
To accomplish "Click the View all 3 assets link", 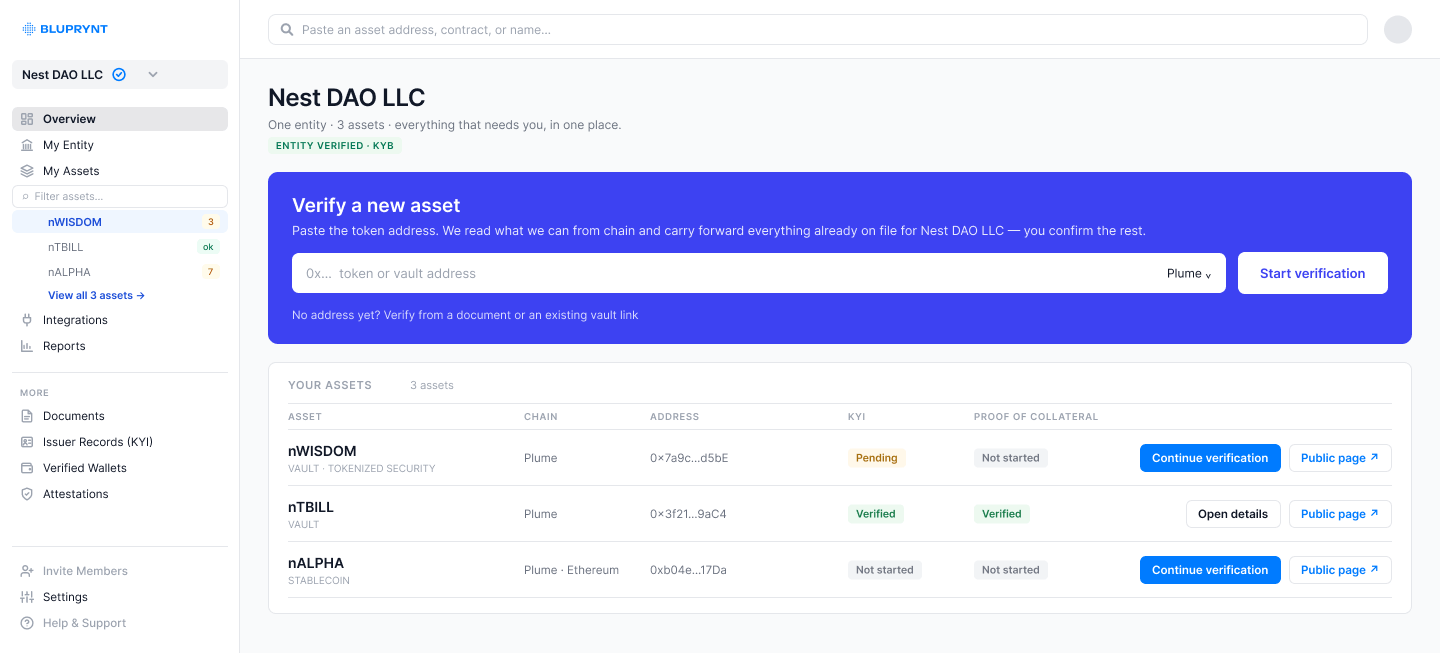I will click(x=96, y=296).
